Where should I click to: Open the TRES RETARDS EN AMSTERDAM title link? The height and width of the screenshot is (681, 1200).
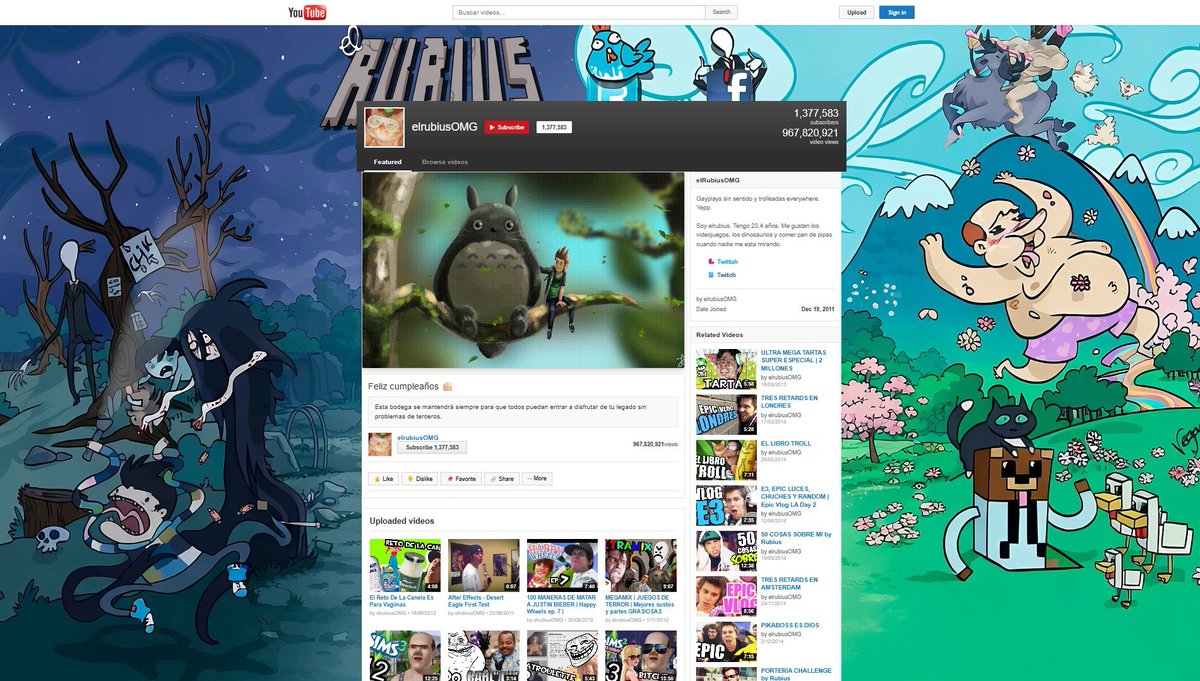(x=789, y=584)
